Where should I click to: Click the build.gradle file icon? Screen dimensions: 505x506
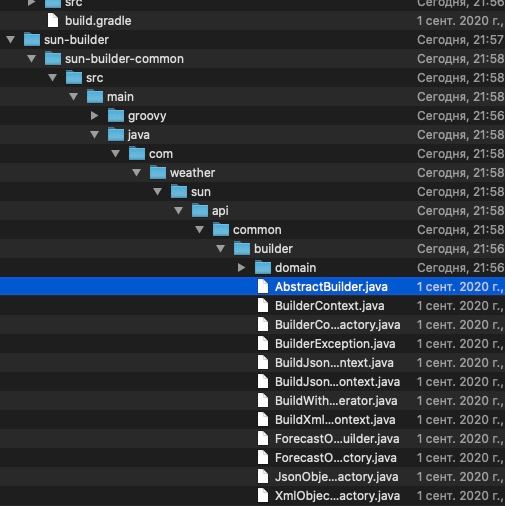[x=53, y=20]
